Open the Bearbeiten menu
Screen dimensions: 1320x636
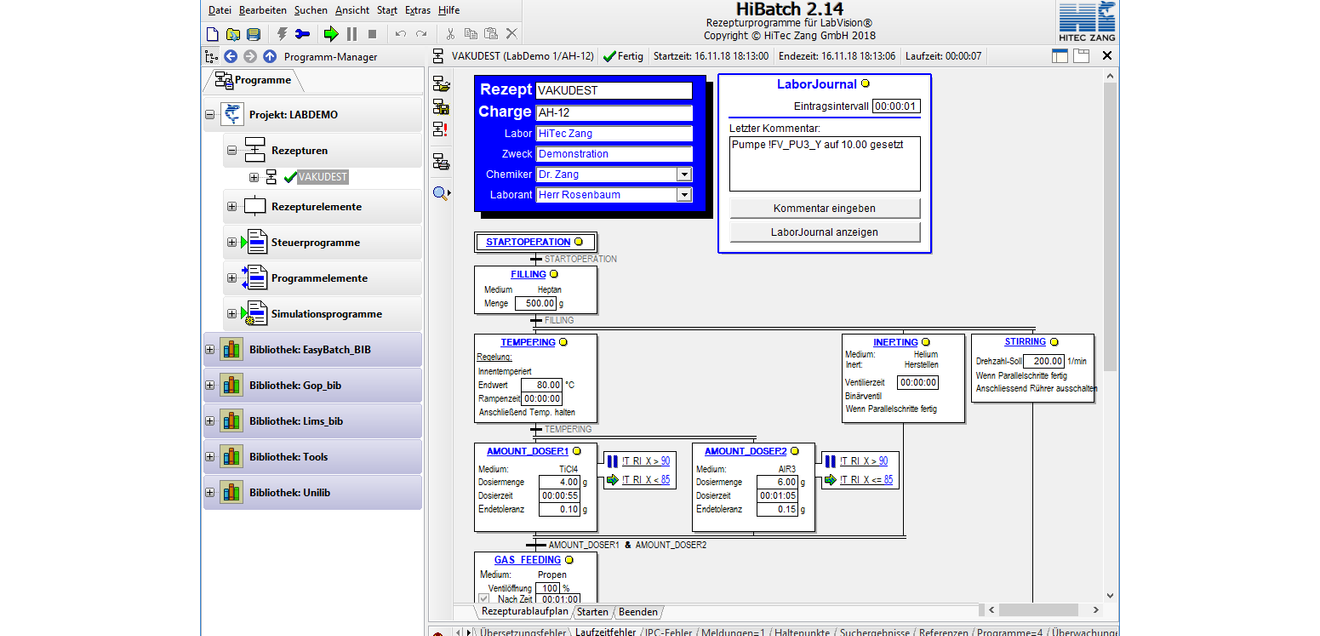click(263, 10)
